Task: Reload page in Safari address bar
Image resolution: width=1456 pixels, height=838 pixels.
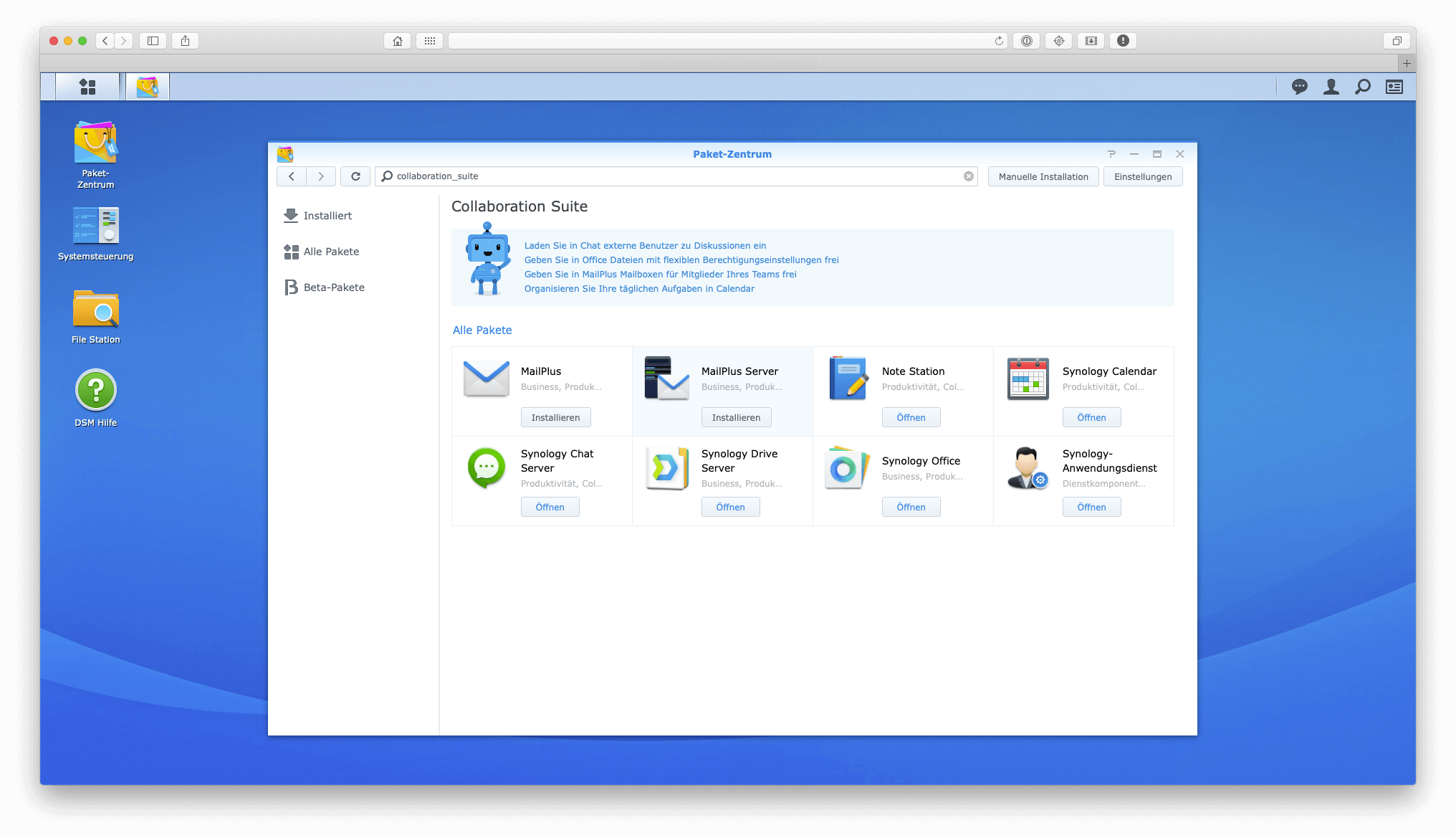Action: [999, 41]
